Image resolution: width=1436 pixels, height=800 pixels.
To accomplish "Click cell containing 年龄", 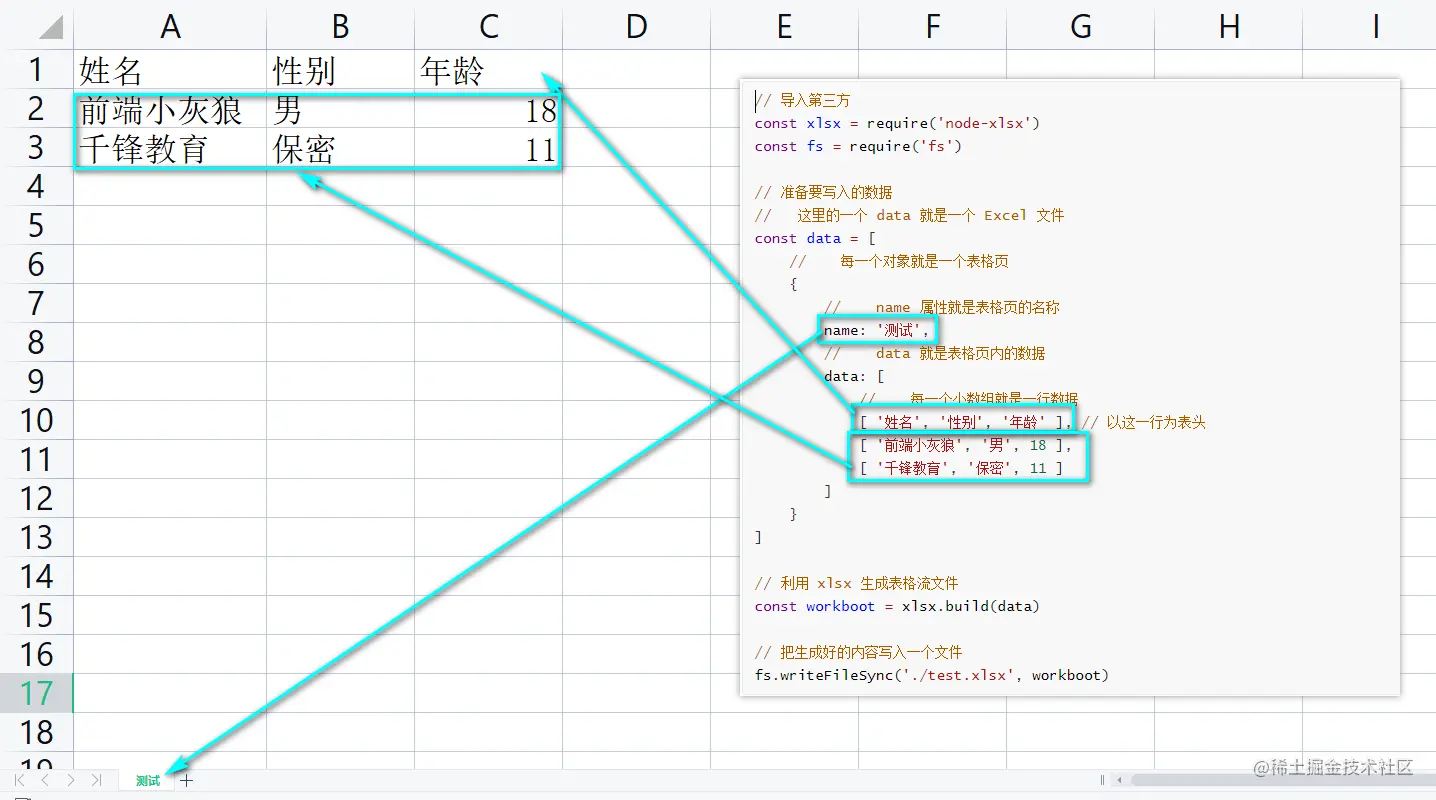I will (488, 70).
